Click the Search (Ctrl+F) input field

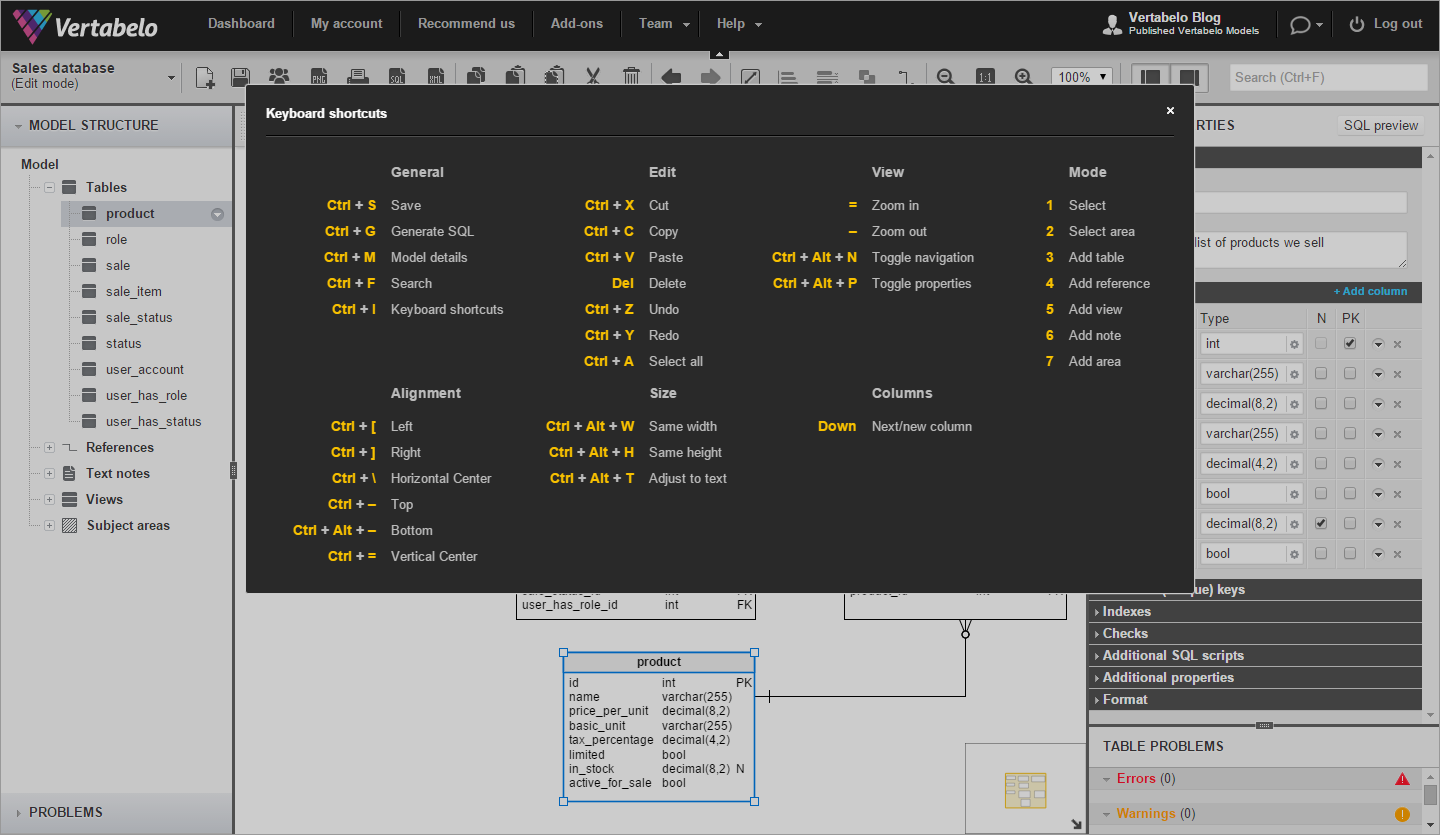[1328, 77]
